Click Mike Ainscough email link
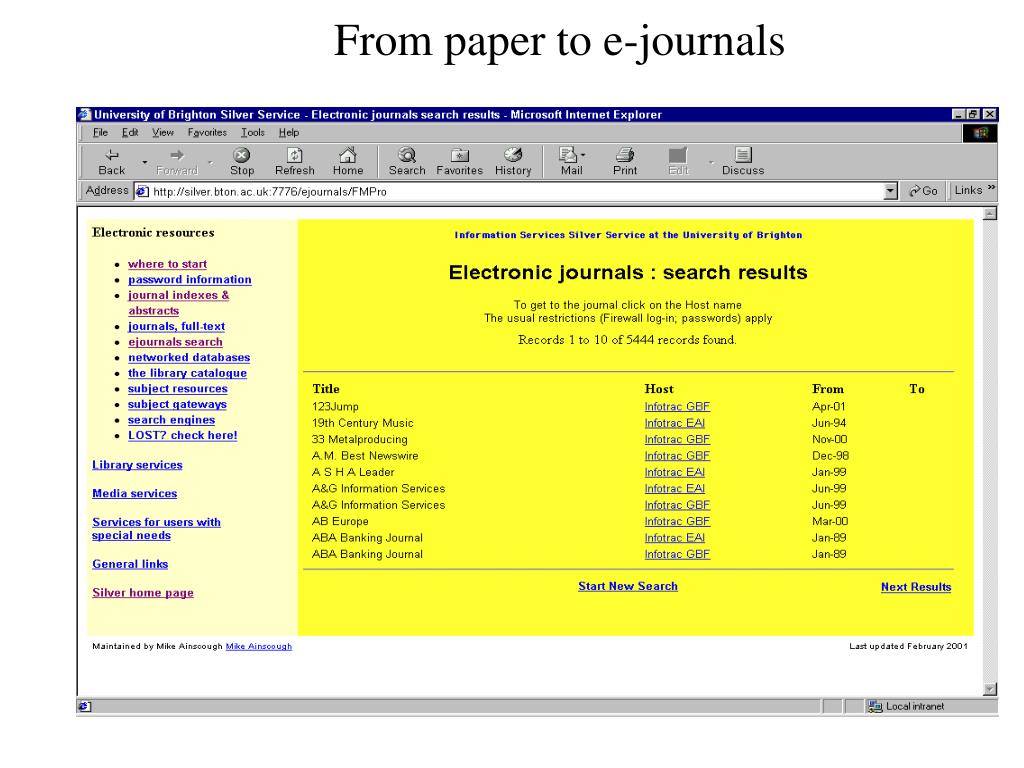The image size is (1024, 768). [259, 647]
